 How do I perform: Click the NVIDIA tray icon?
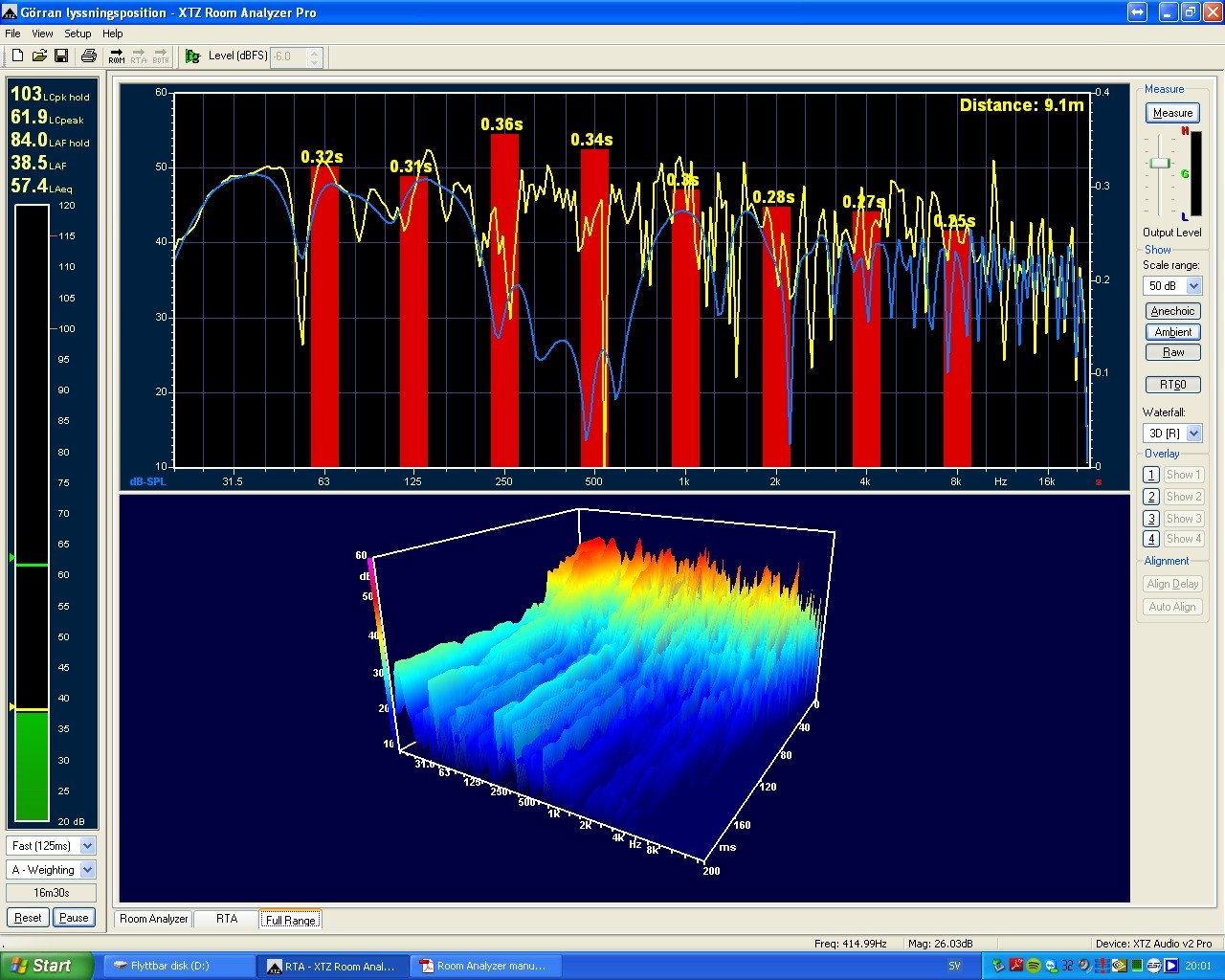[x=1119, y=966]
